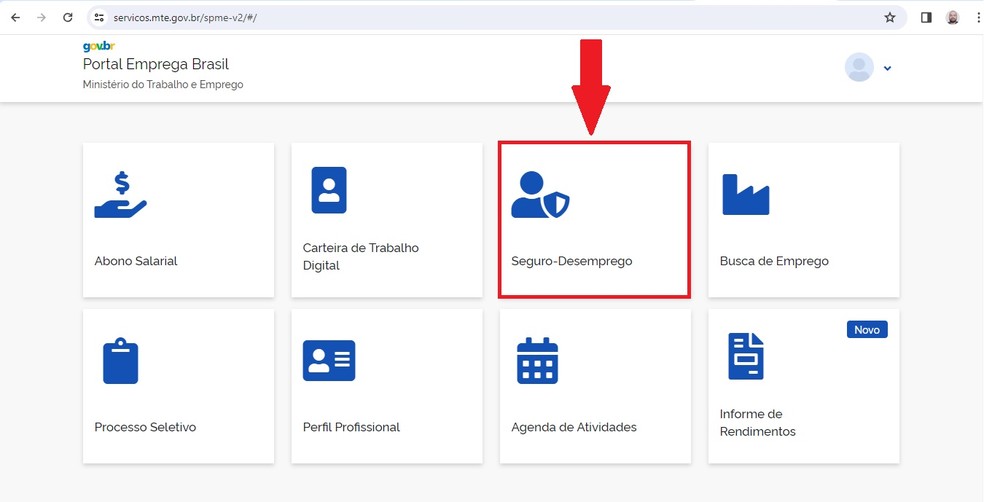Open the user profile avatar
Viewport: 984px width, 502px height.
coord(859,67)
